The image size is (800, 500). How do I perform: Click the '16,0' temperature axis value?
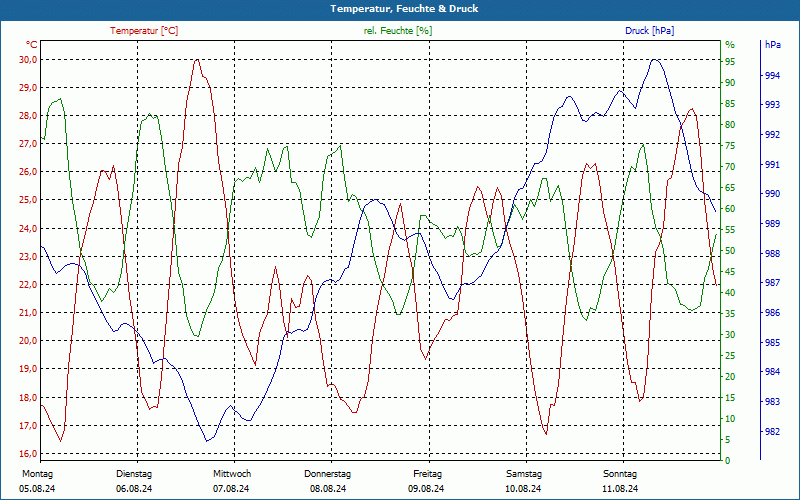[28, 454]
